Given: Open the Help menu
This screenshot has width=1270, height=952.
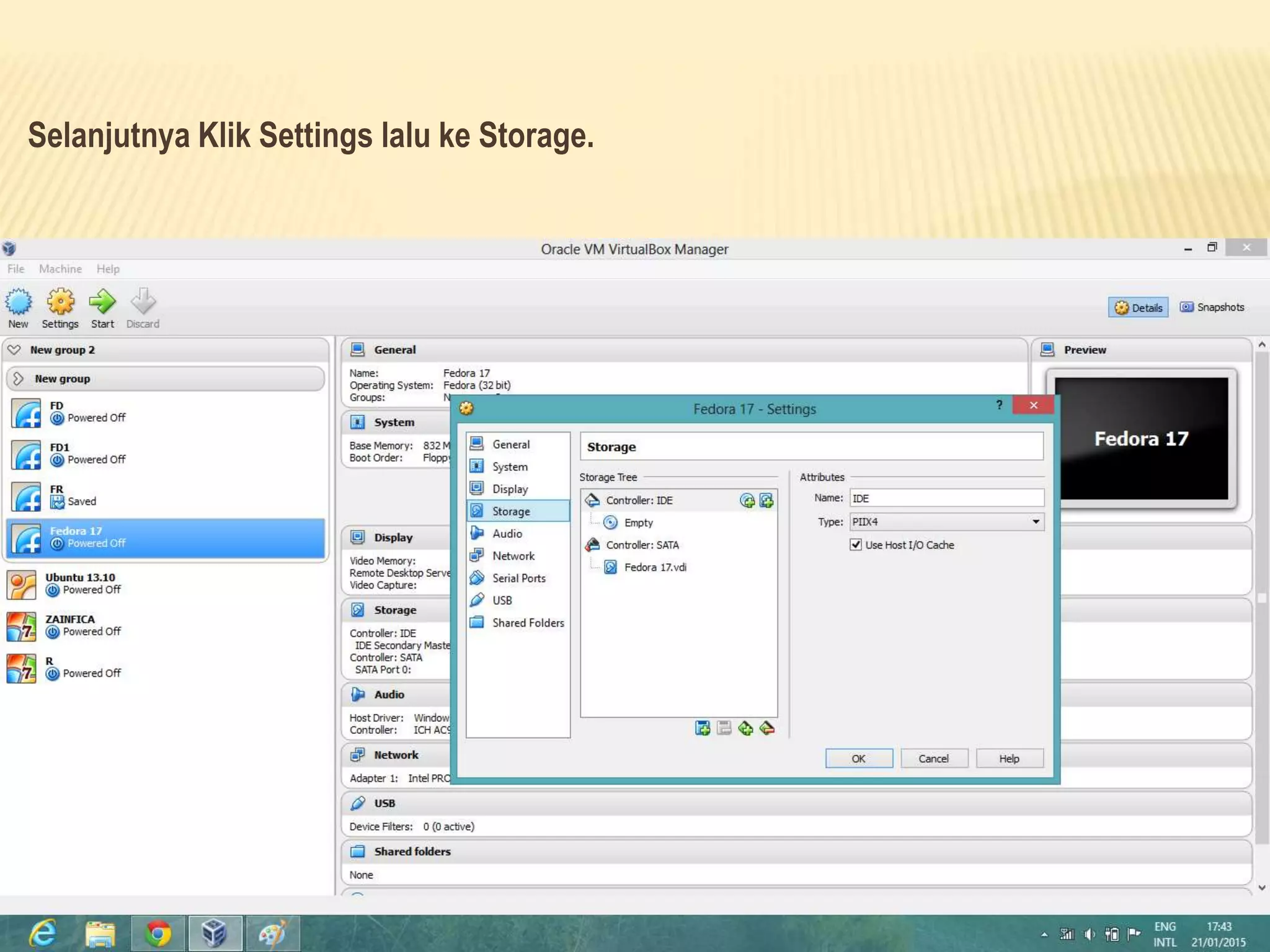Looking at the screenshot, I should pos(108,269).
